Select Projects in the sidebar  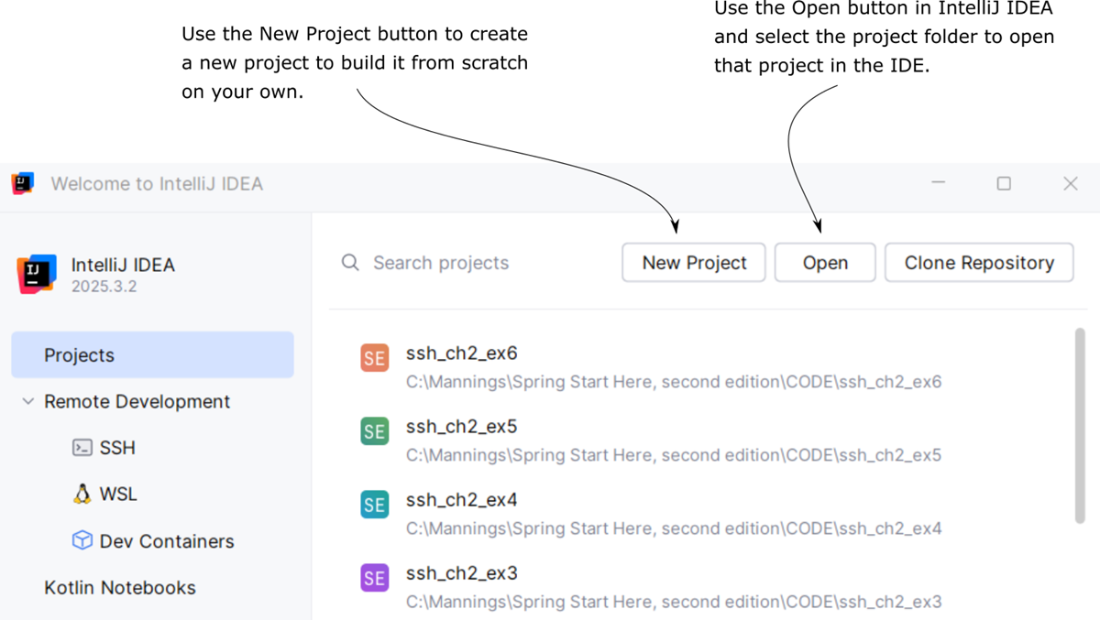click(152, 355)
